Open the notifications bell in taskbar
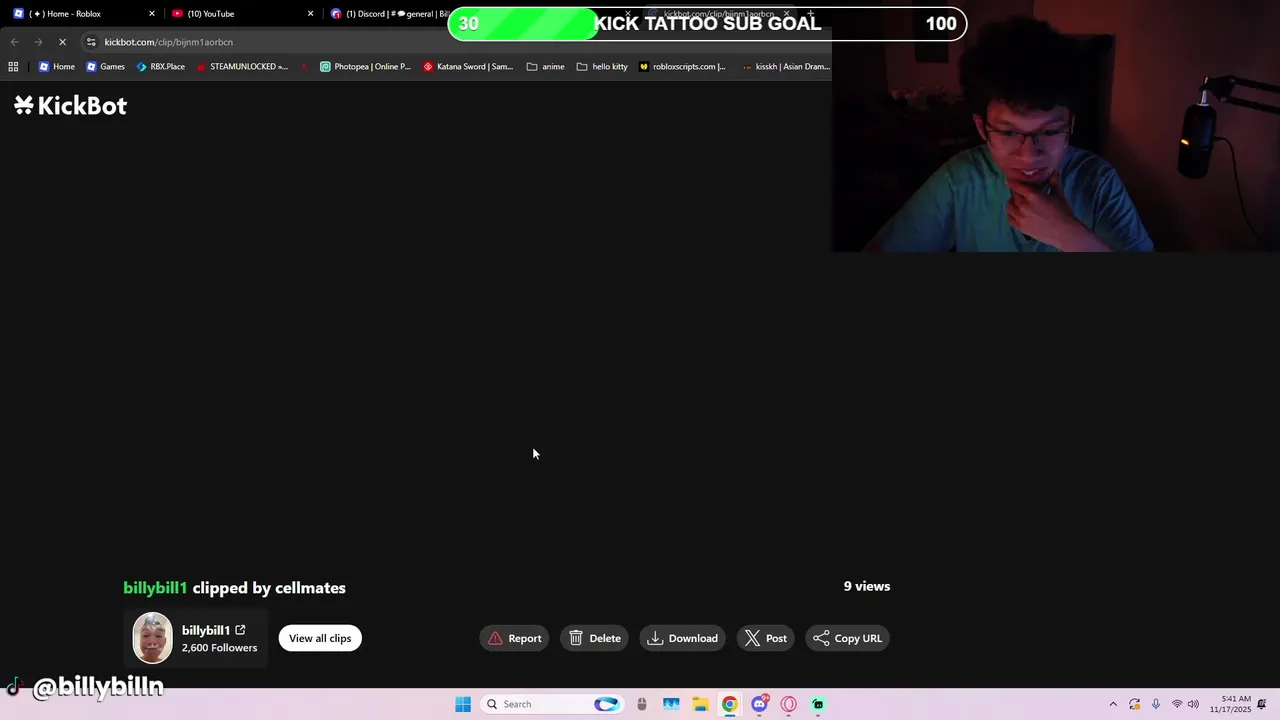The width and height of the screenshot is (1280, 720). click(1262, 704)
